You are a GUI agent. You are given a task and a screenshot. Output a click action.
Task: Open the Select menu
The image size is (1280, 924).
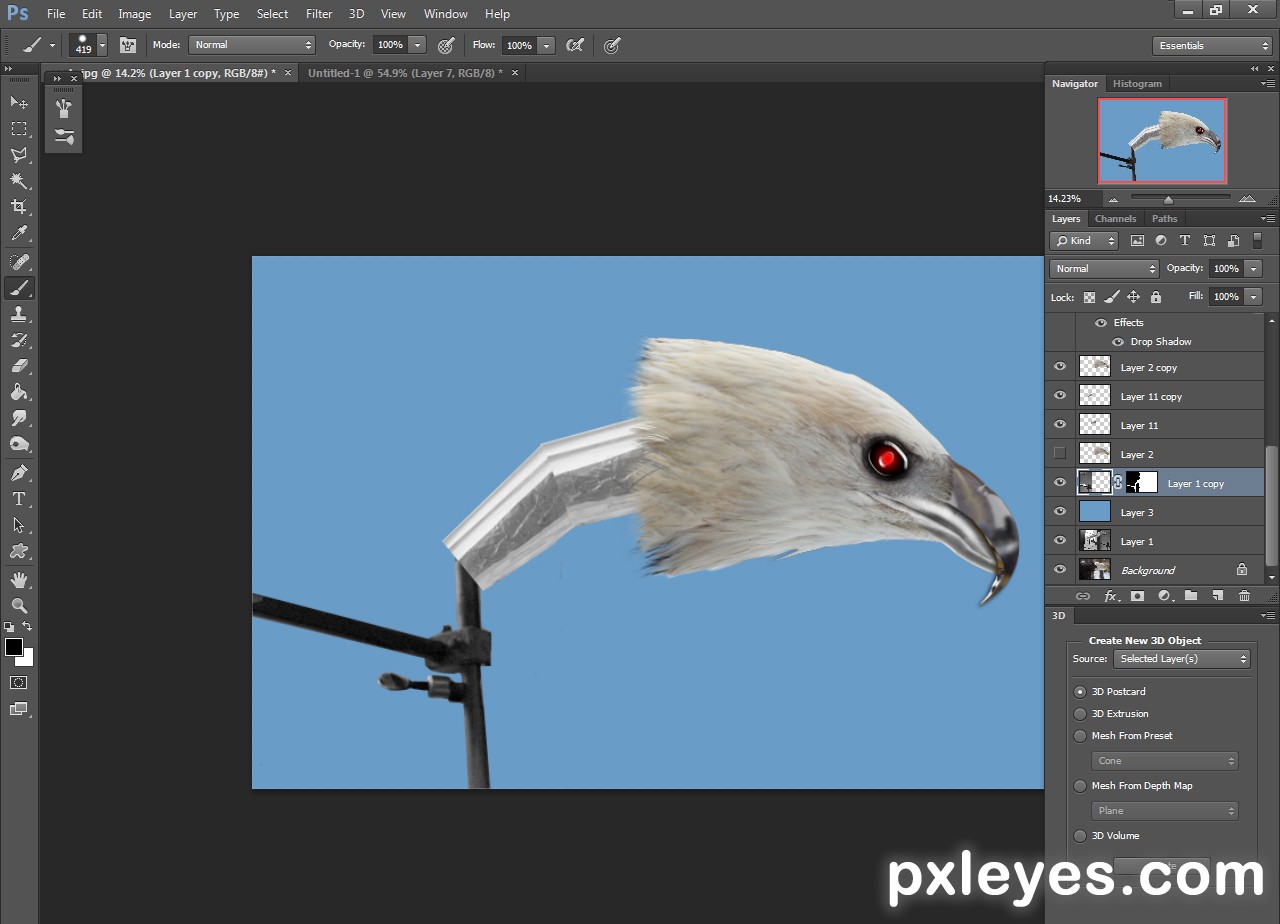[272, 14]
